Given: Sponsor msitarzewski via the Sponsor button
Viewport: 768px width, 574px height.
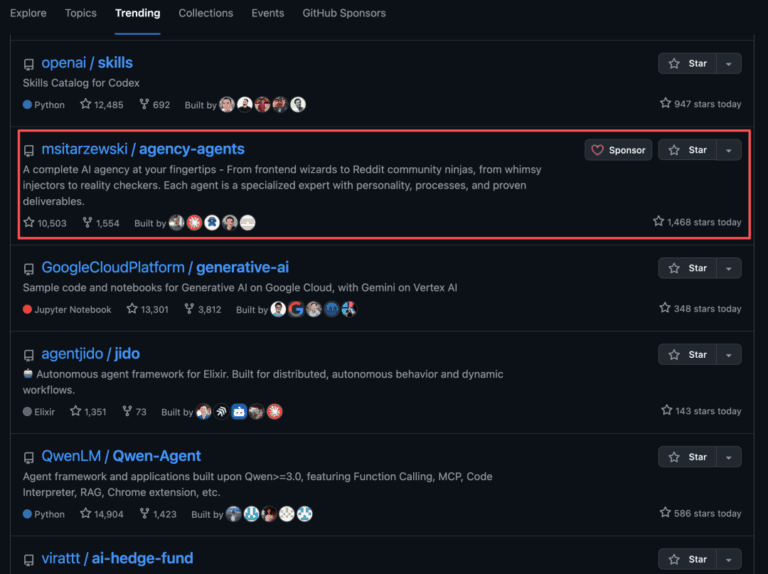Looking at the screenshot, I should coord(618,150).
